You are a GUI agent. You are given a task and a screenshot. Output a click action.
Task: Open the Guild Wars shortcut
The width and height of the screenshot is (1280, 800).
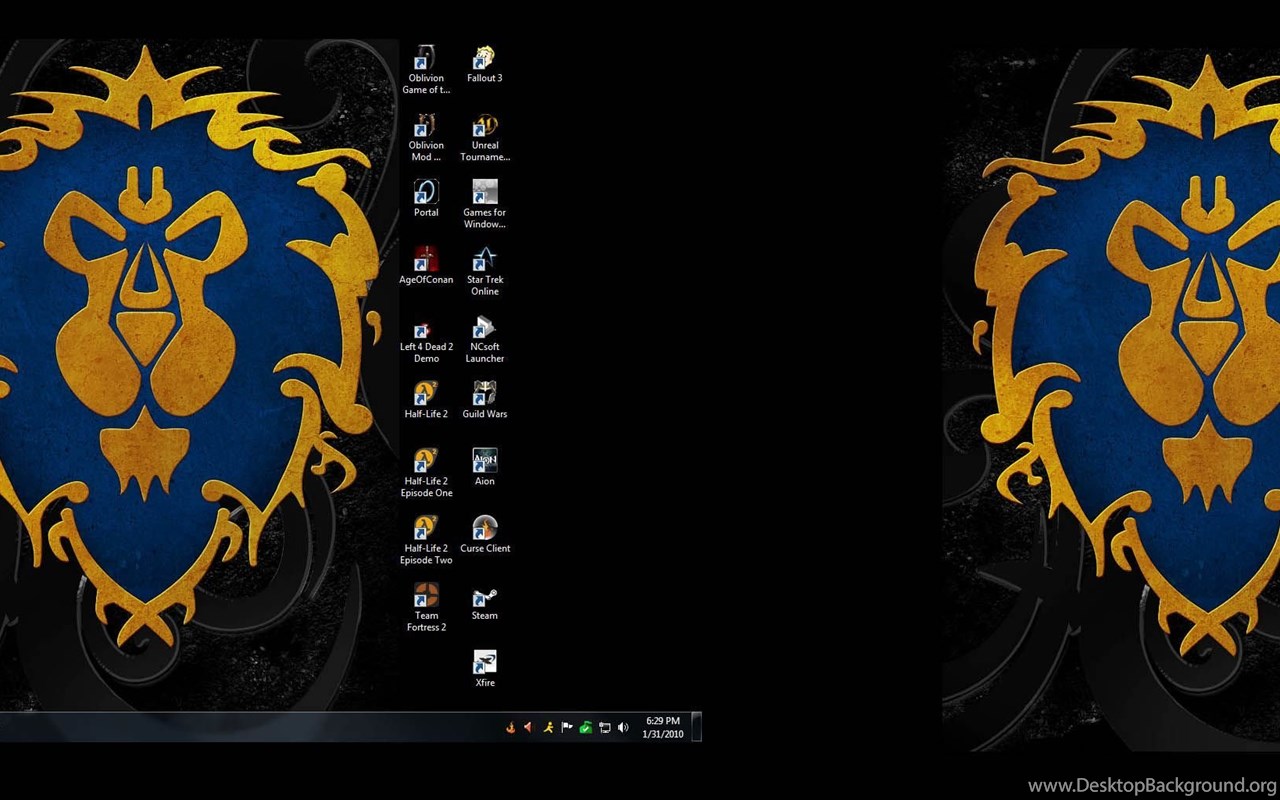click(x=485, y=399)
